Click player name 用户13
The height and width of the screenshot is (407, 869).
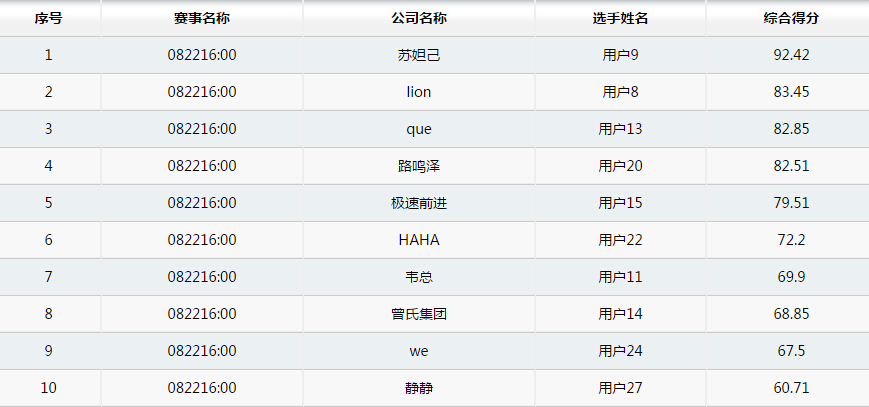click(620, 129)
